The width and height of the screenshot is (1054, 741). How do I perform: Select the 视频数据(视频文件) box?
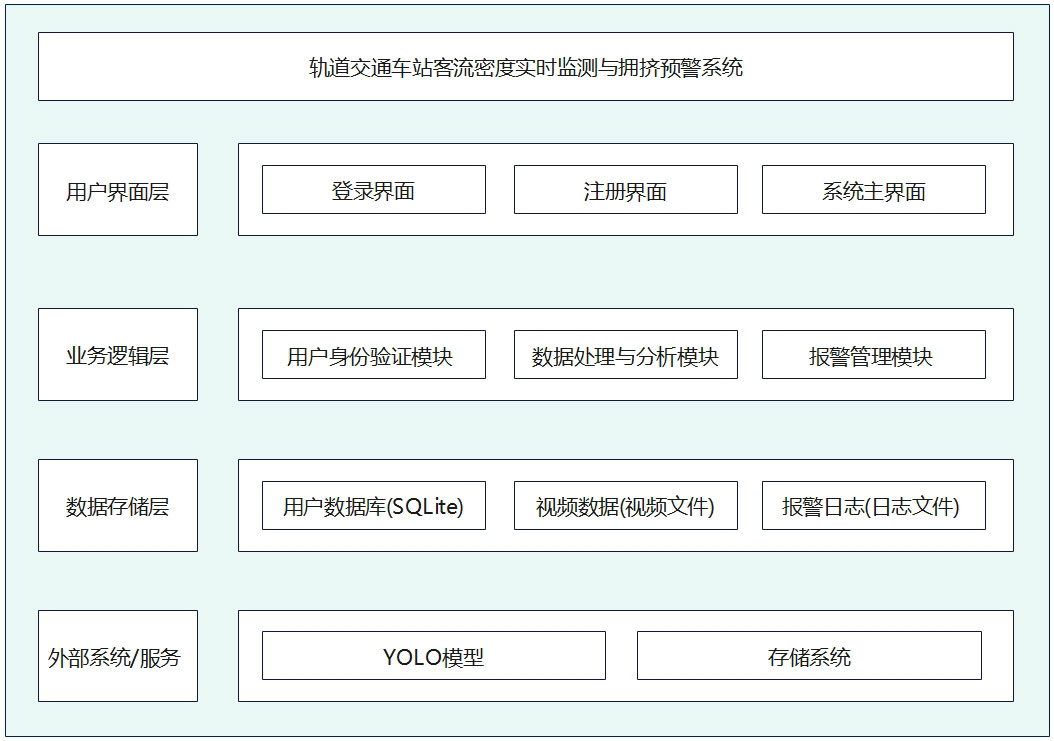pos(625,506)
